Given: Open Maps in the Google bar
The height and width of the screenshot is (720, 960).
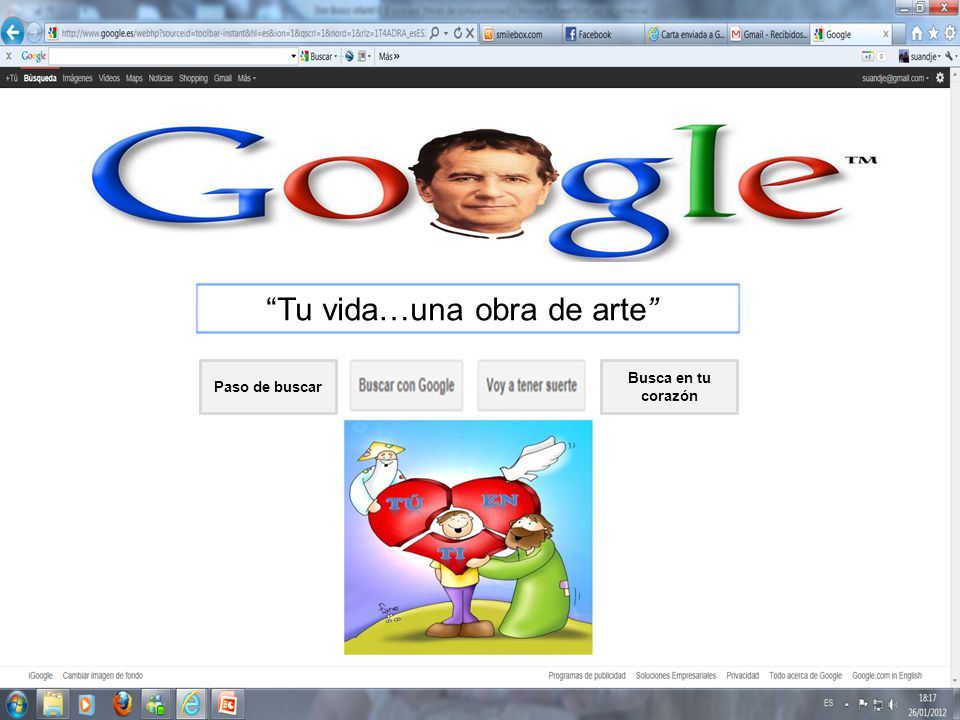Looking at the screenshot, I should pyautogui.click(x=134, y=78).
